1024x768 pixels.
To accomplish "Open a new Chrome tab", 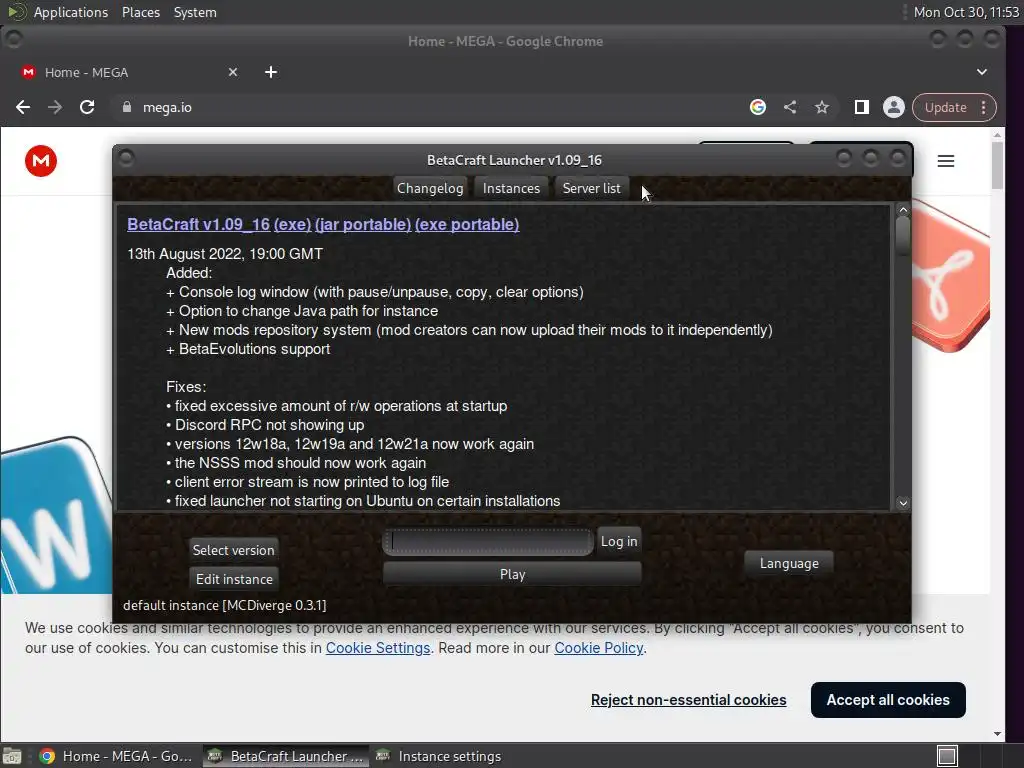I will coord(271,72).
